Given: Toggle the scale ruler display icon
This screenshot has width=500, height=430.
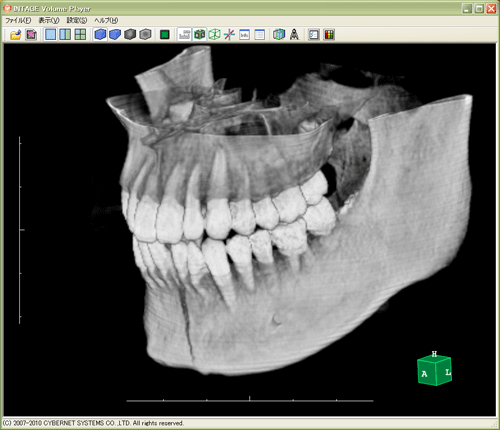Looking at the screenshot, I should (184, 34).
